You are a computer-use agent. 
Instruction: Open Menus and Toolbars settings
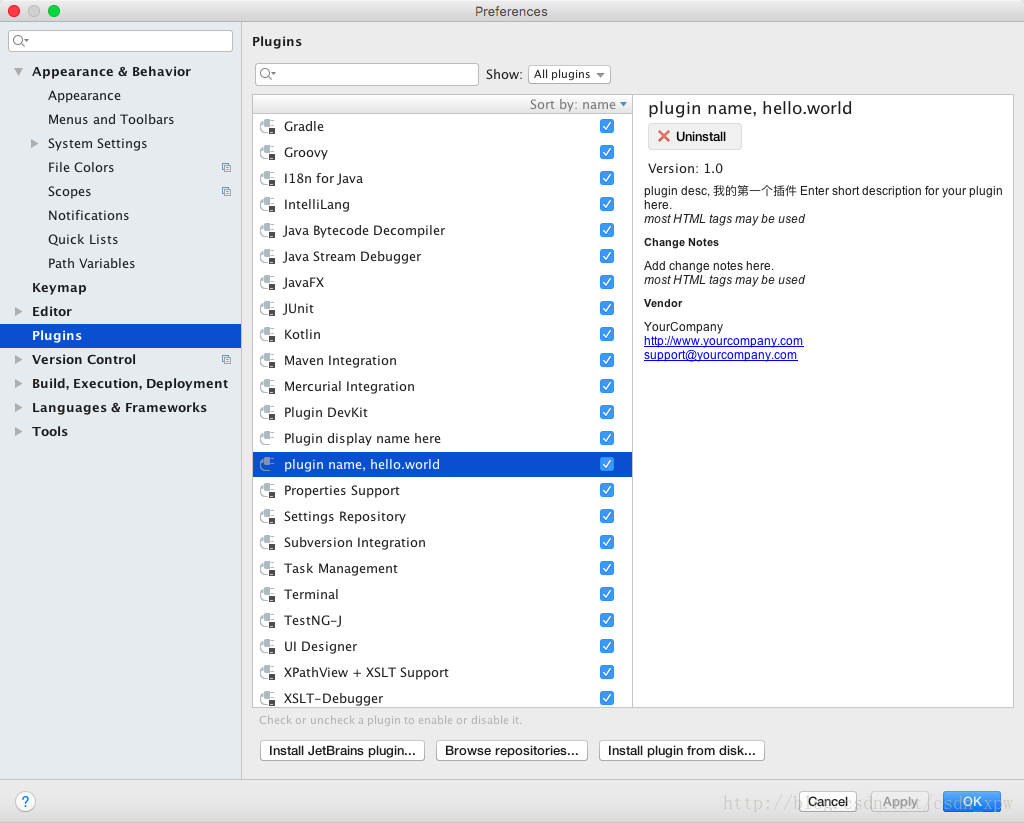(x=111, y=120)
